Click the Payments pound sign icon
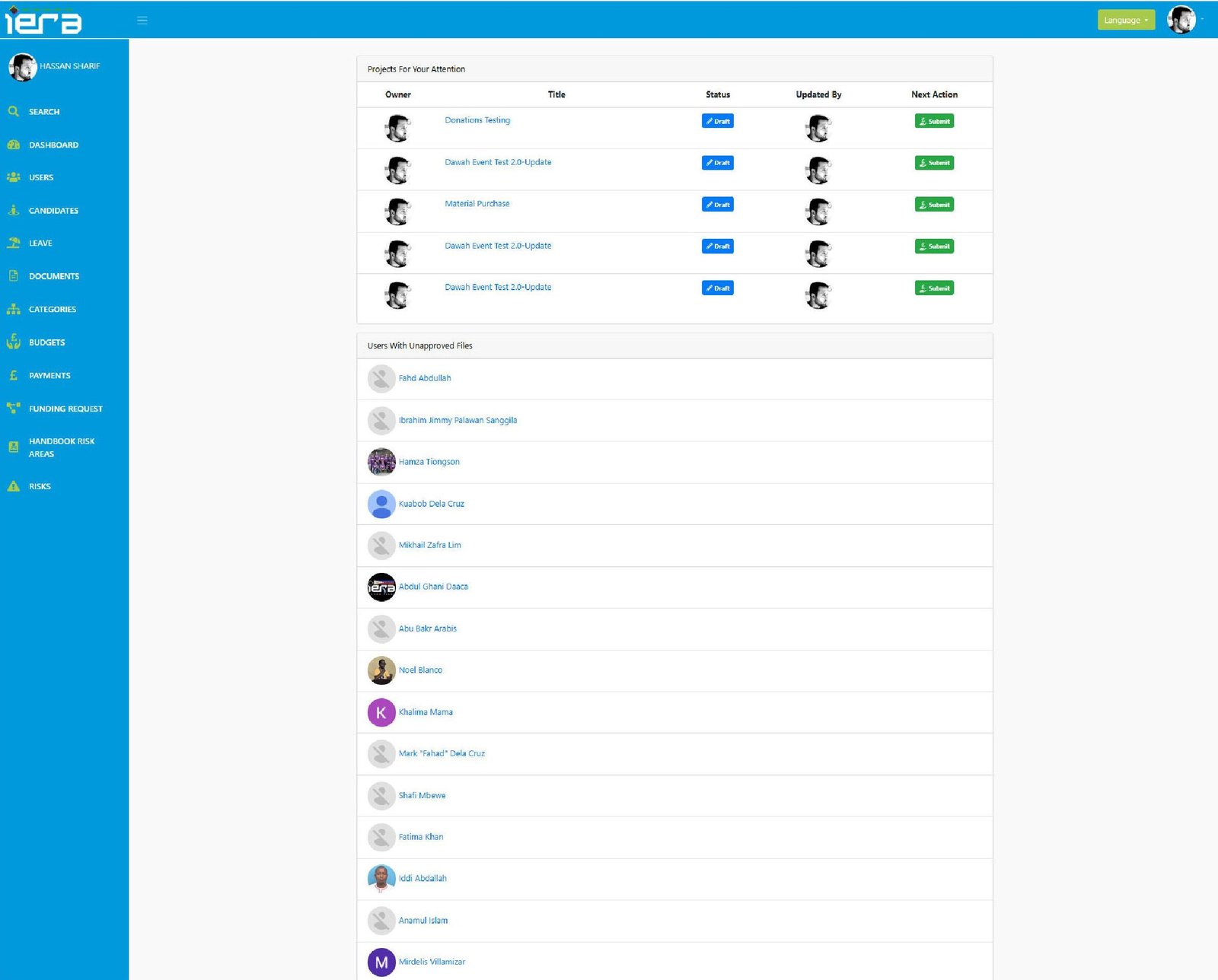The image size is (1218, 980). pos(14,375)
